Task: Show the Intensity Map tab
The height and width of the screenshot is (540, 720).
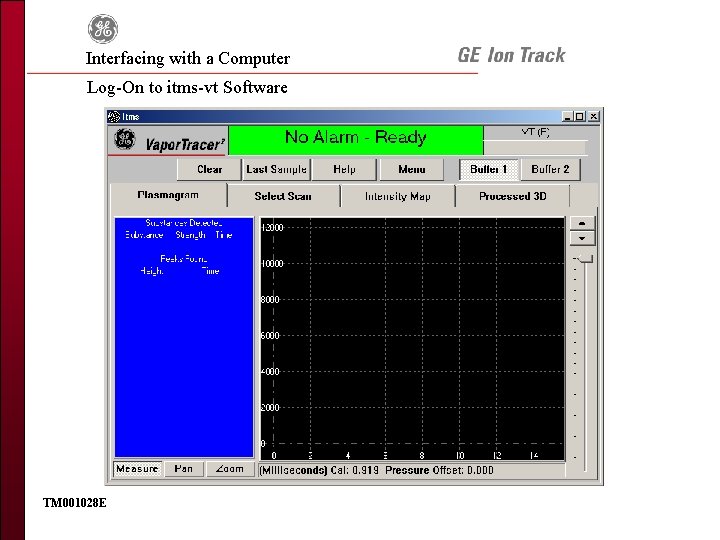Action: [x=398, y=197]
